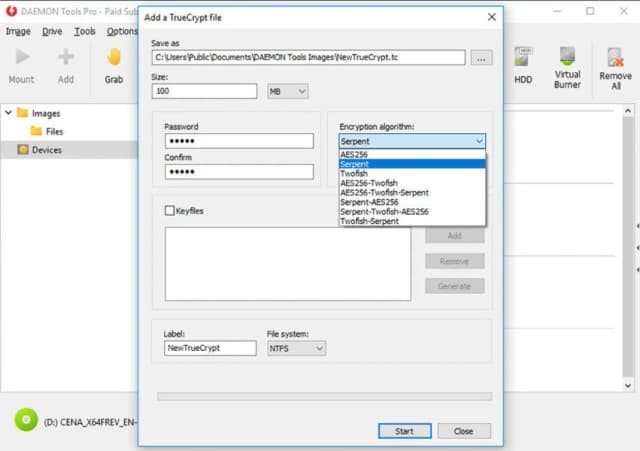Click the green disc drive D: icon
The height and width of the screenshot is (451, 640).
pos(26,420)
